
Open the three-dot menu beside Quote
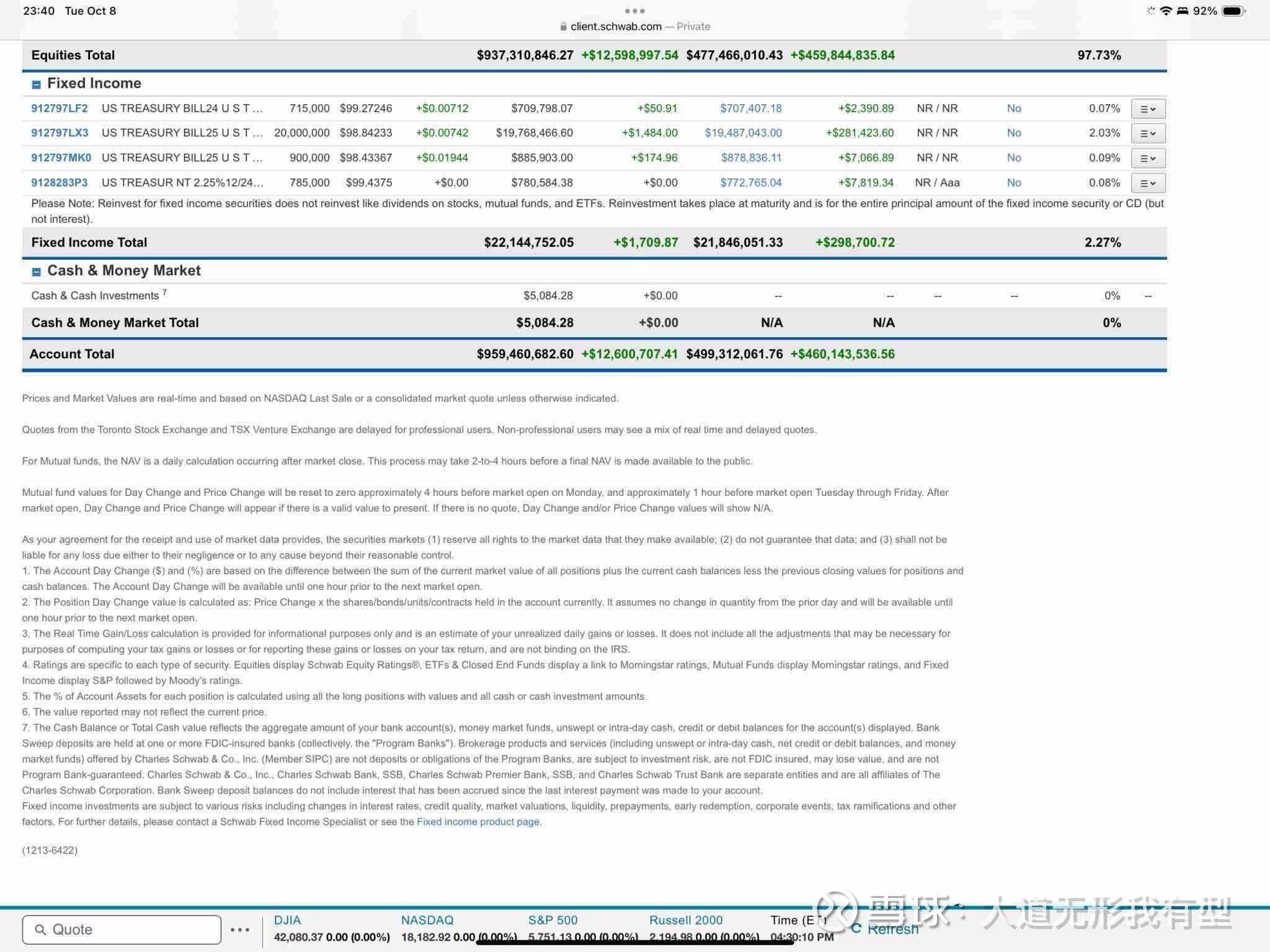click(x=240, y=930)
